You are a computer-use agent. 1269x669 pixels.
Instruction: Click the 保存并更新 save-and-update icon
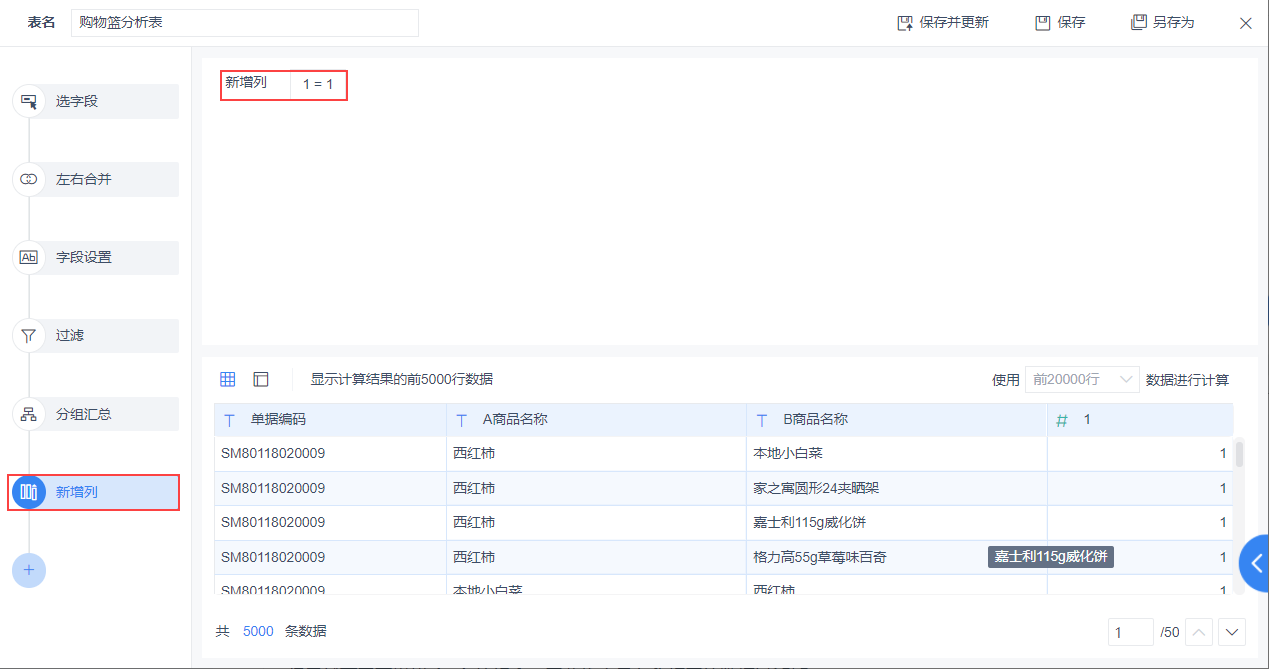pyautogui.click(x=905, y=22)
